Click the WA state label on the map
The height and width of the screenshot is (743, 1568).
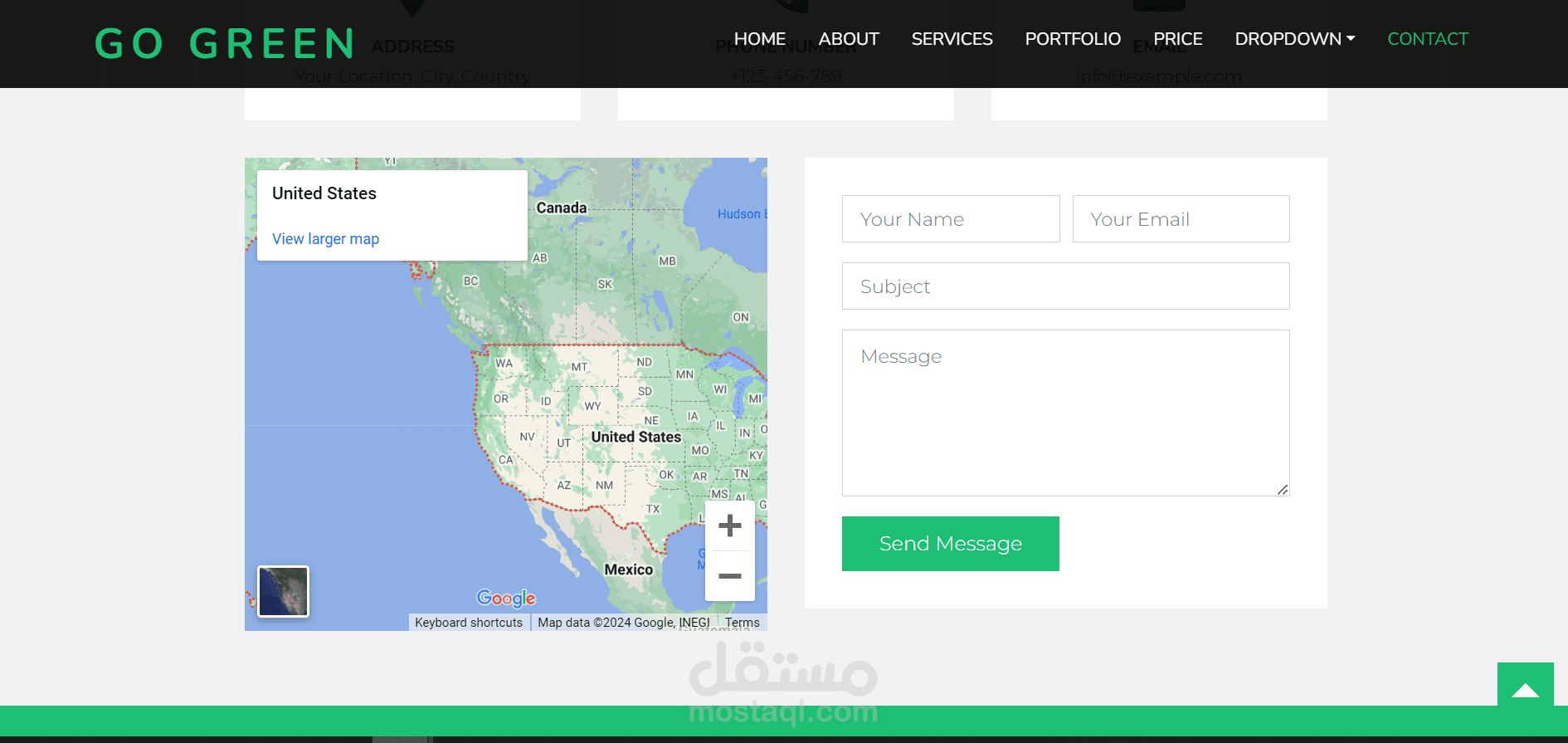click(x=504, y=363)
